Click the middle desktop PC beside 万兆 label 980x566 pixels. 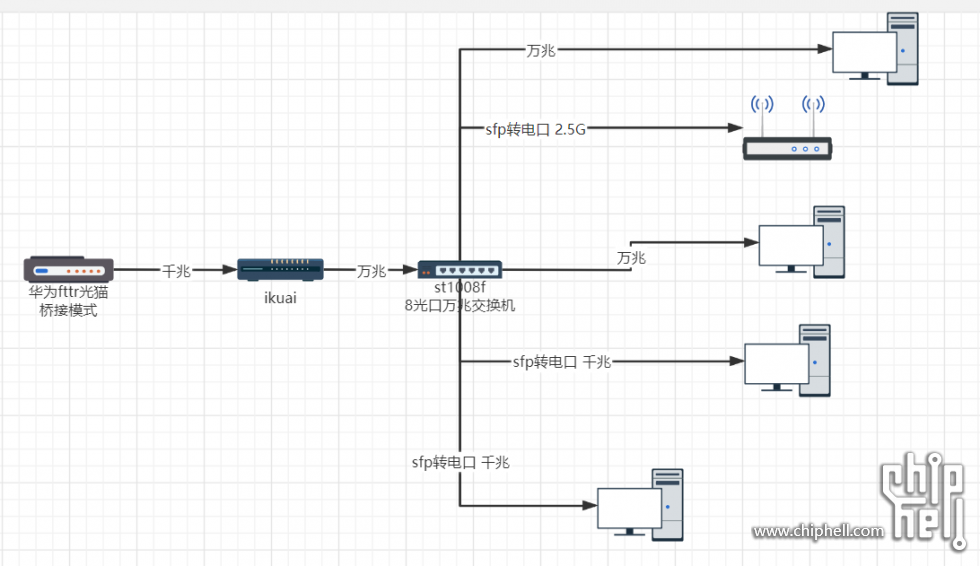tap(802, 242)
